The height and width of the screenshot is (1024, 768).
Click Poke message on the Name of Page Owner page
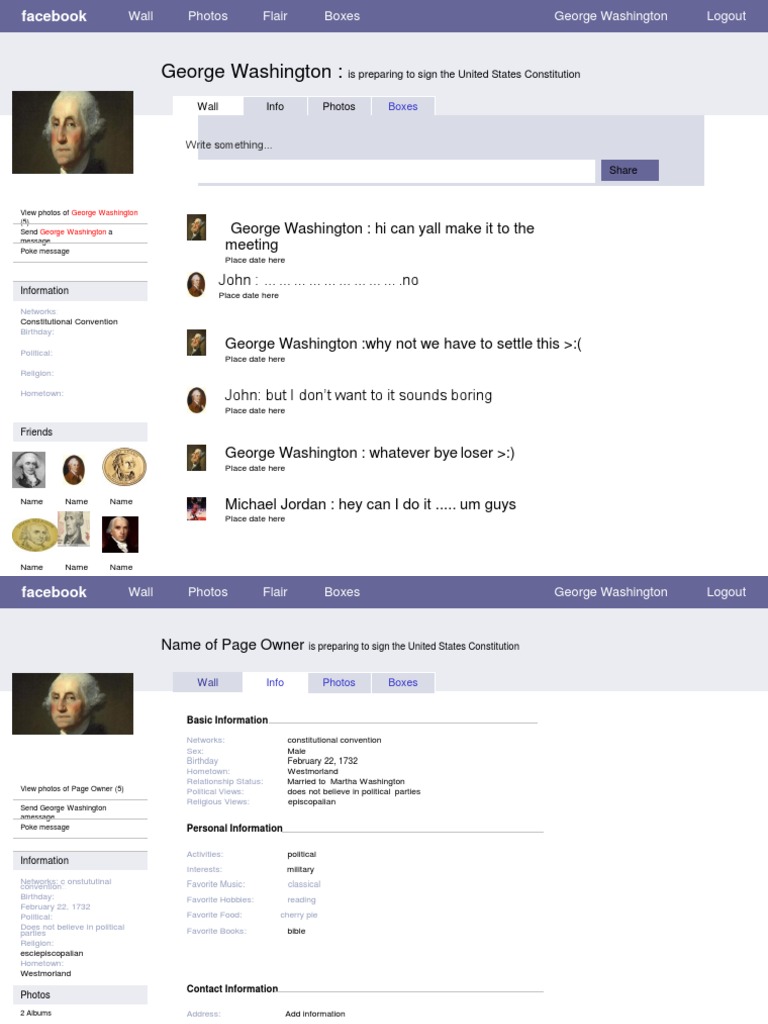[x=44, y=827]
